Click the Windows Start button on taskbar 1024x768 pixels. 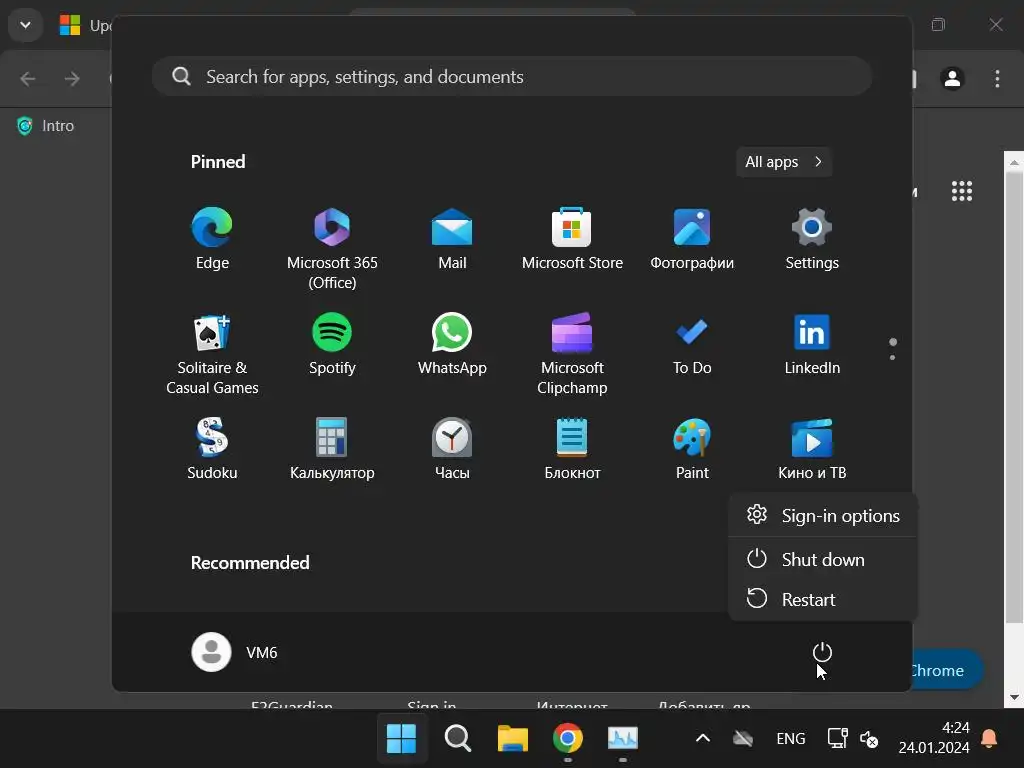point(401,738)
